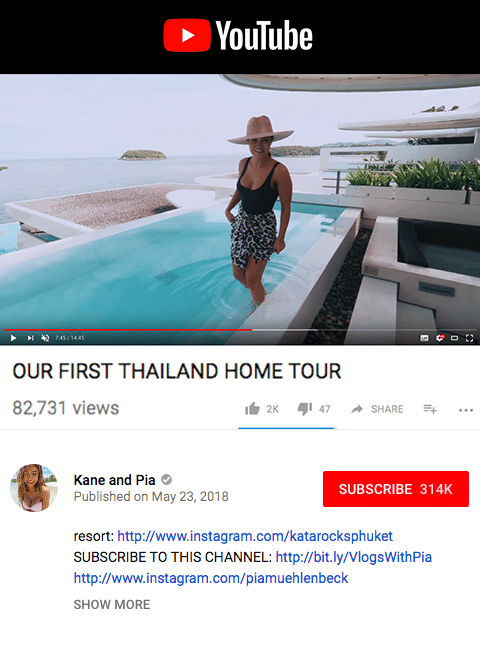Open bit.ly/VlogsWithPia link
The height and width of the screenshot is (662, 480).
pyautogui.click(x=354, y=557)
